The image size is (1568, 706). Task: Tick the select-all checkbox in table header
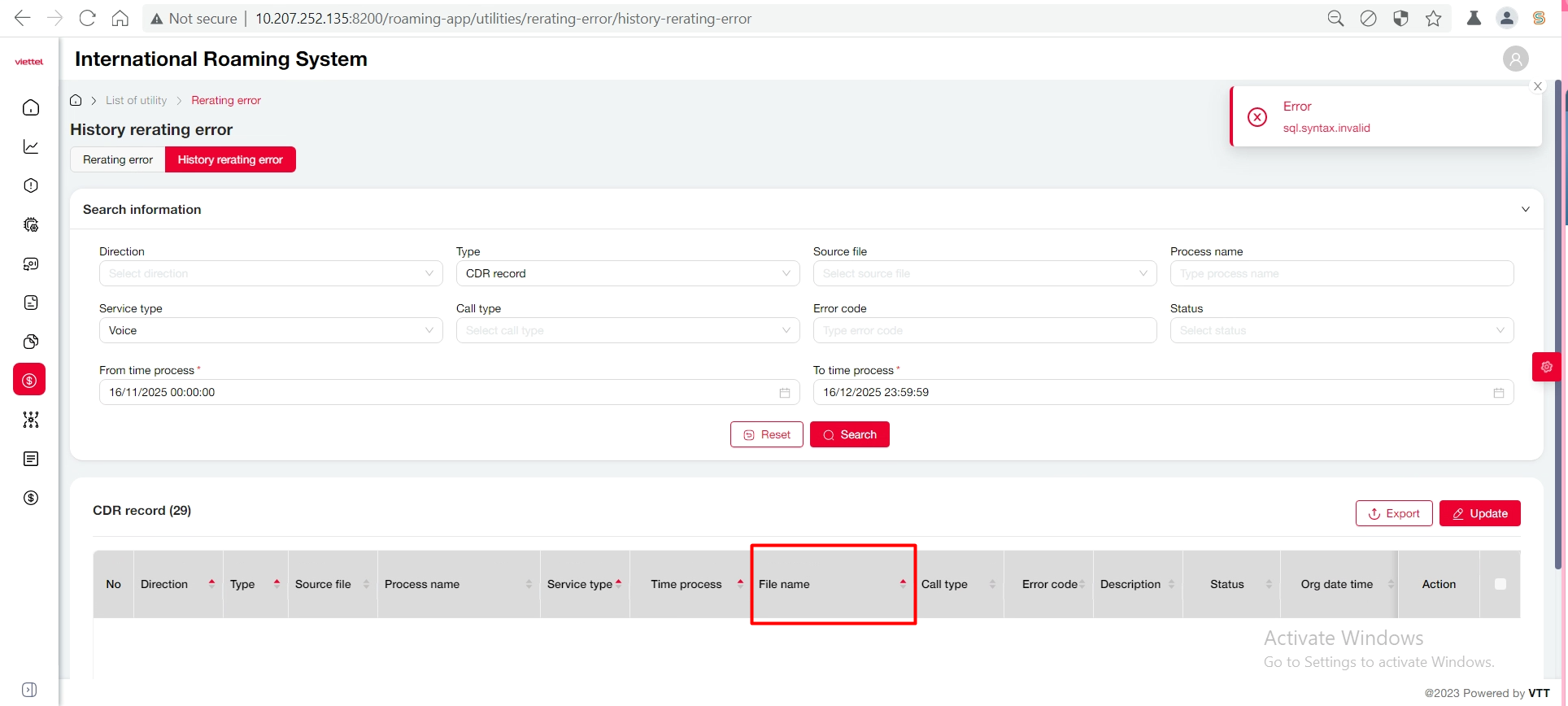coord(1500,584)
